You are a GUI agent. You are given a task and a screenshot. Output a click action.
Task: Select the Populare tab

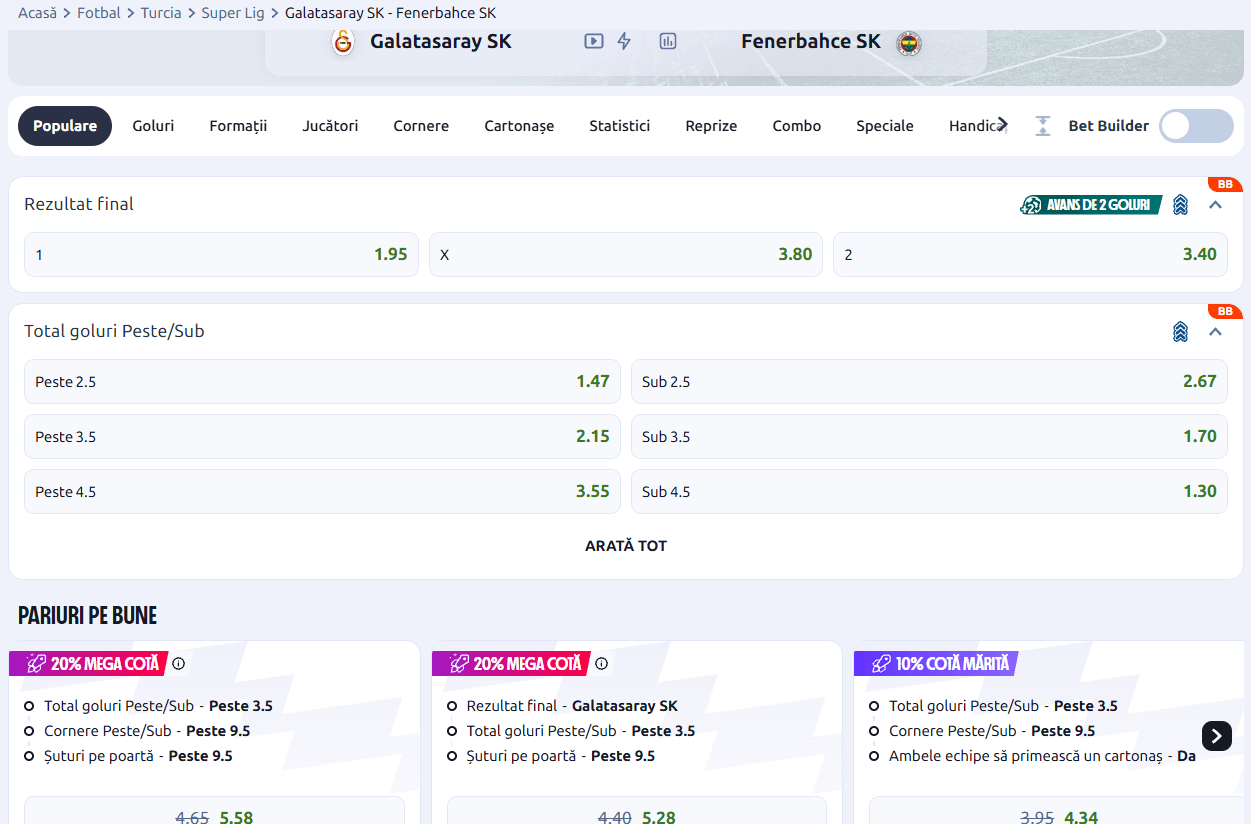tap(65, 126)
